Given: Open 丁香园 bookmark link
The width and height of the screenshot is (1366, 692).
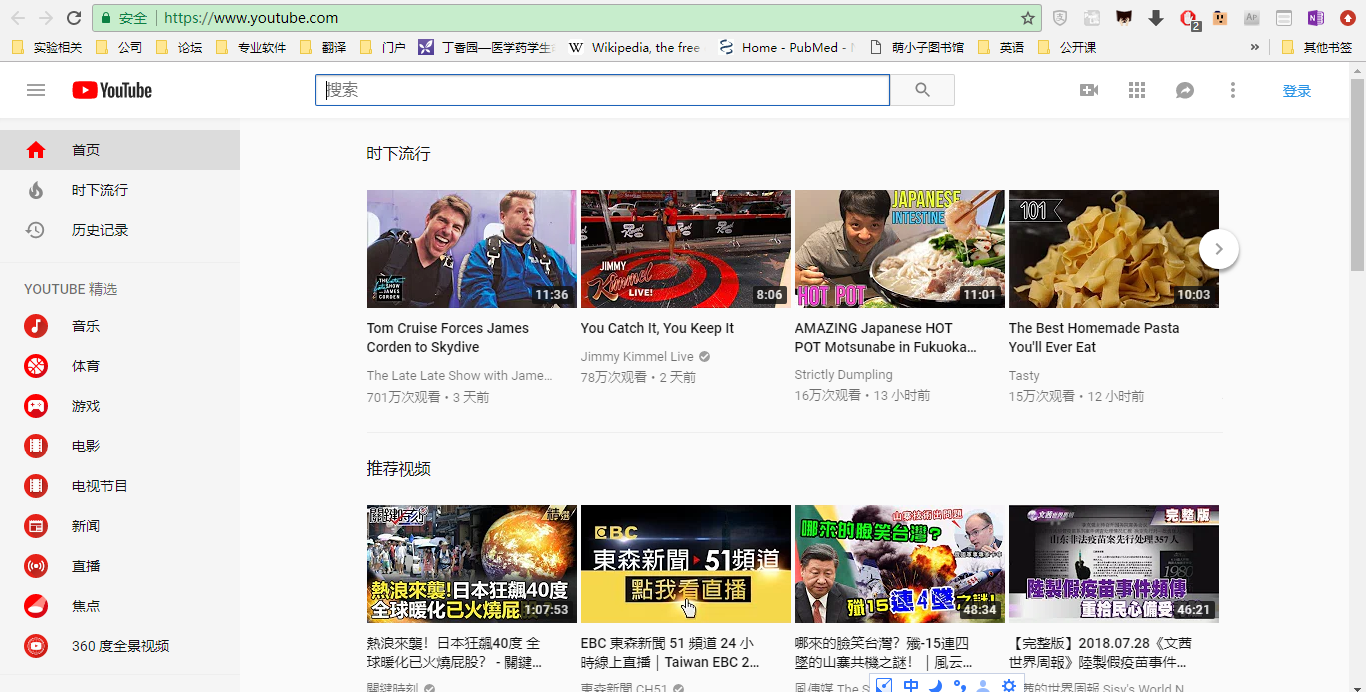Looking at the screenshot, I should 486,47.
